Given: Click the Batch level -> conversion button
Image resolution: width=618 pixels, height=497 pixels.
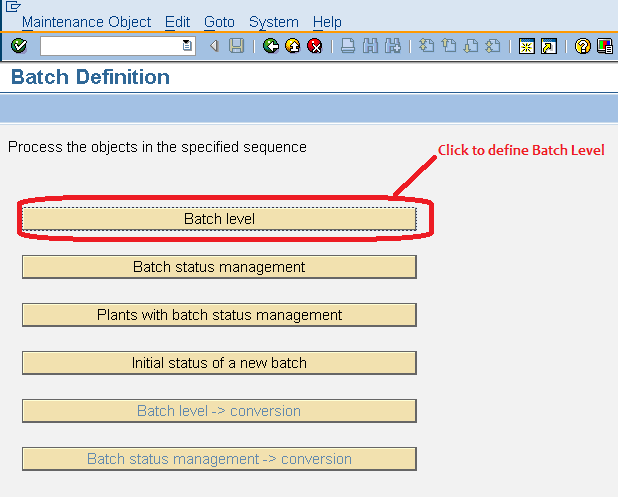Looking at the screenshot, I should (219, 411).
